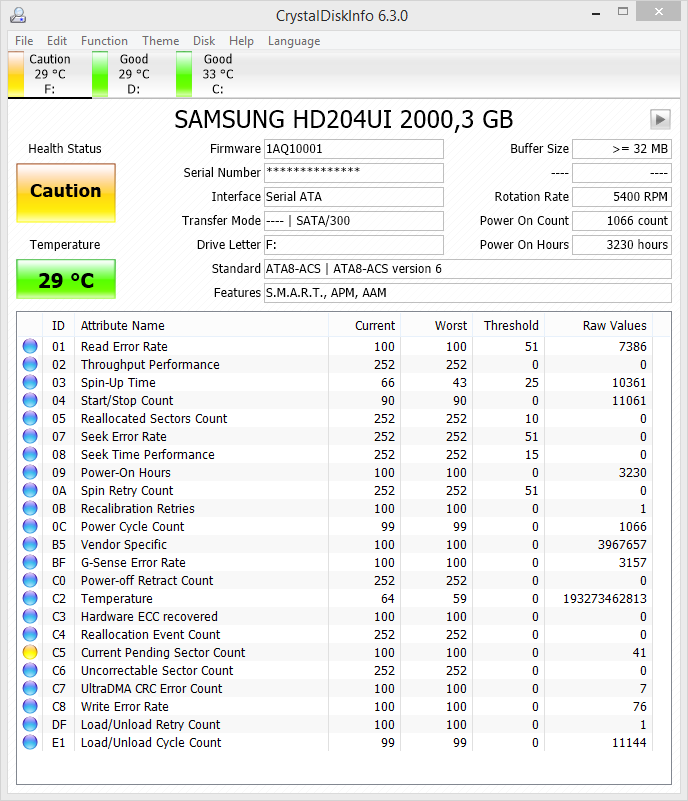
Task: Click raw value 193273462813 in Temperature row
Action: (x=605, y=599)
